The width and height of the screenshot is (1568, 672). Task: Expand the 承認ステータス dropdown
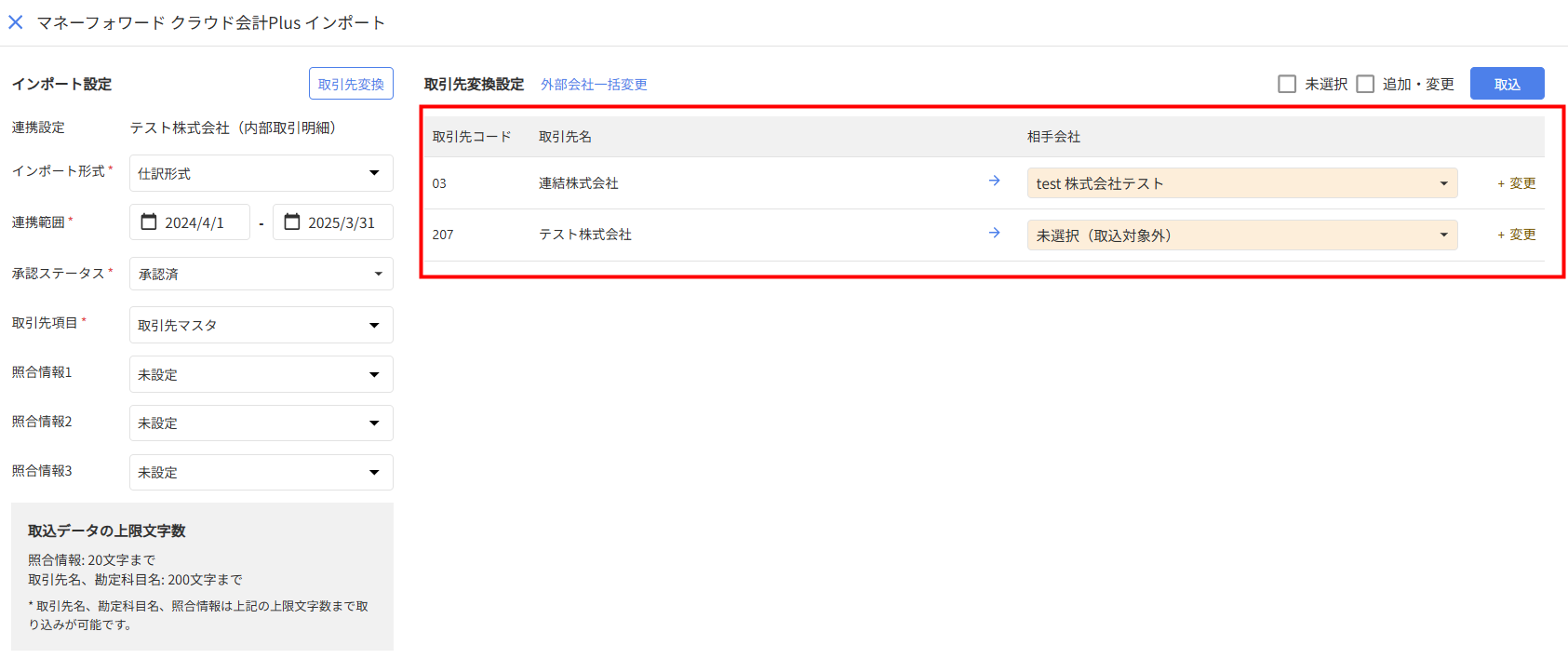coord(261,274)
